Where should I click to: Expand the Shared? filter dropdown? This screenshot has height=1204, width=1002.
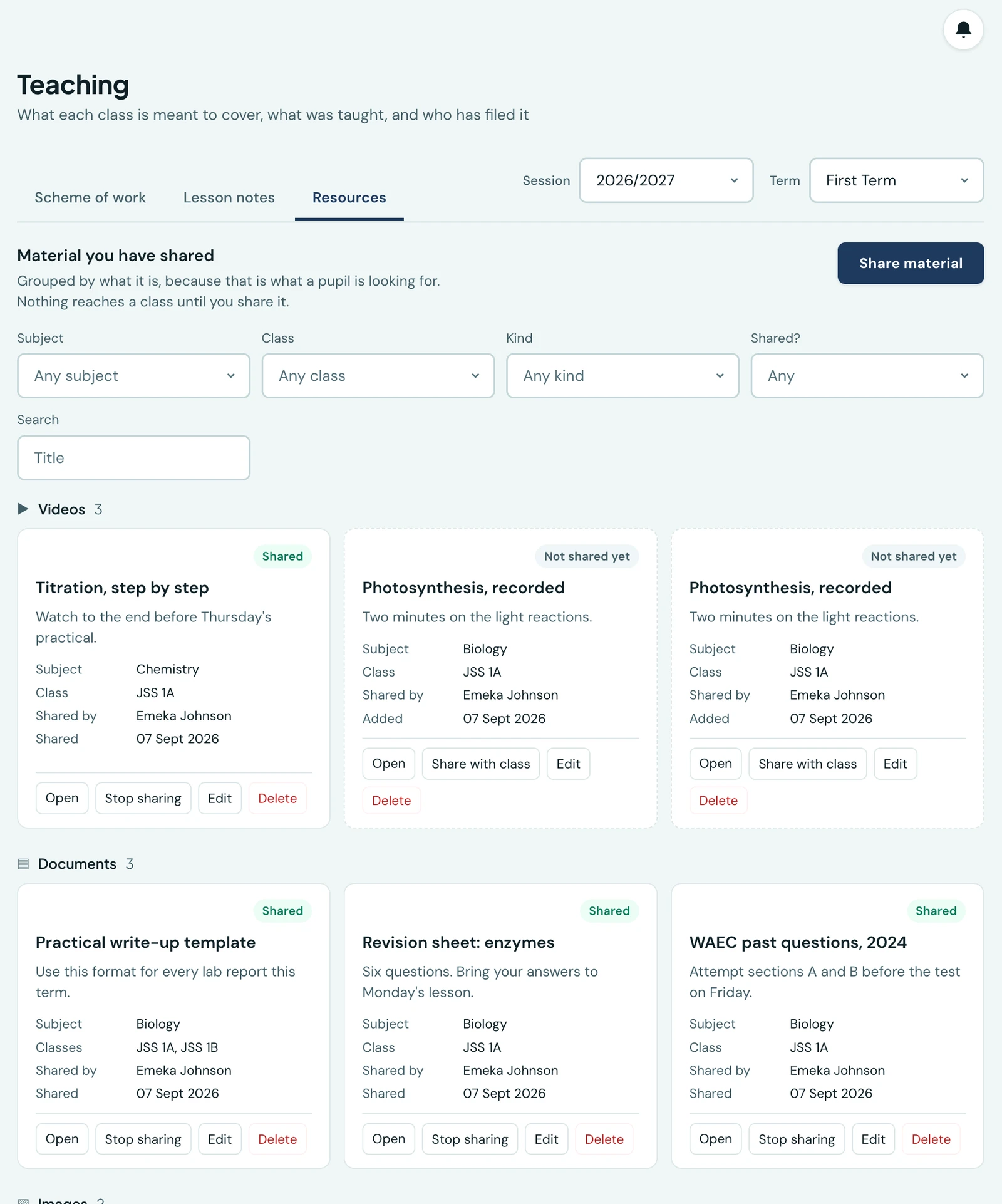tap(867, 376)
